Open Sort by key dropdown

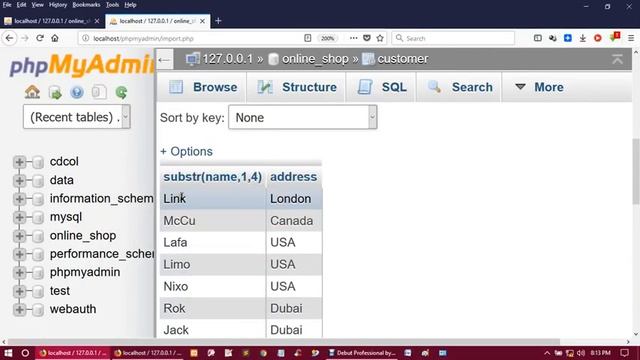(x=303, y=117)
